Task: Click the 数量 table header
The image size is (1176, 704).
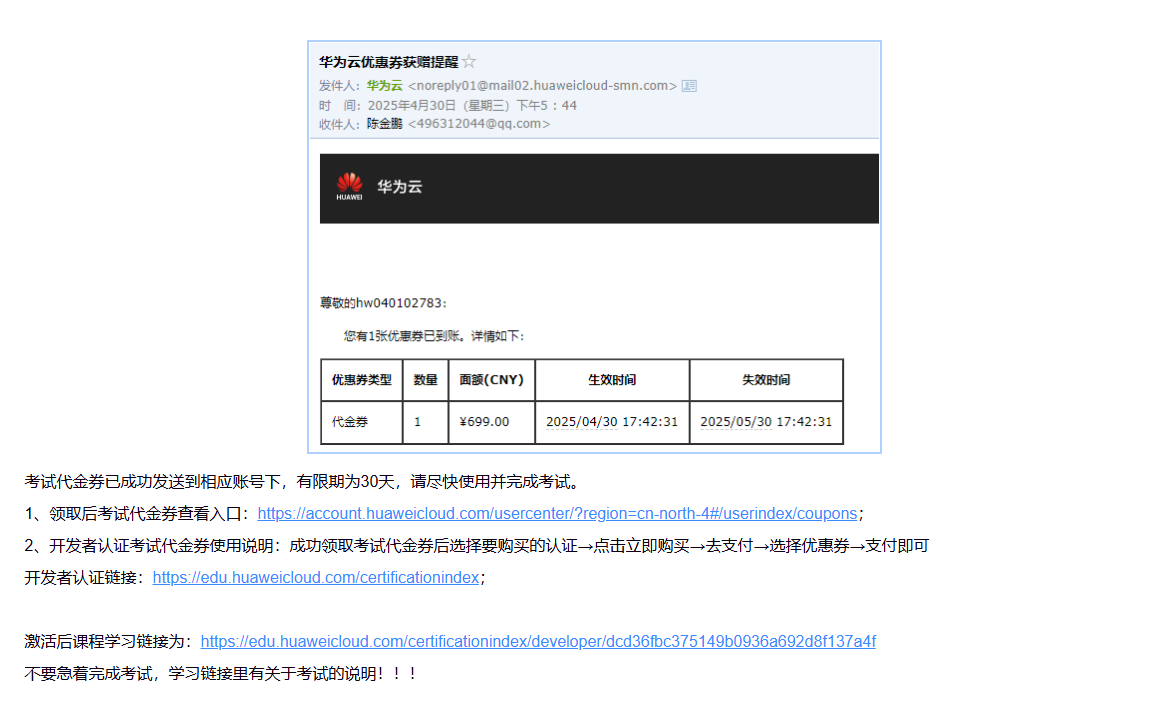Action: pos(425,380)
